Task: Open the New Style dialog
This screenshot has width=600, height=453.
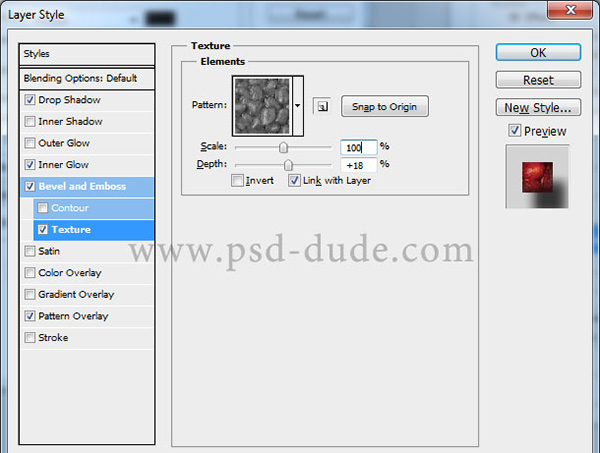Action: pos(538,107)
